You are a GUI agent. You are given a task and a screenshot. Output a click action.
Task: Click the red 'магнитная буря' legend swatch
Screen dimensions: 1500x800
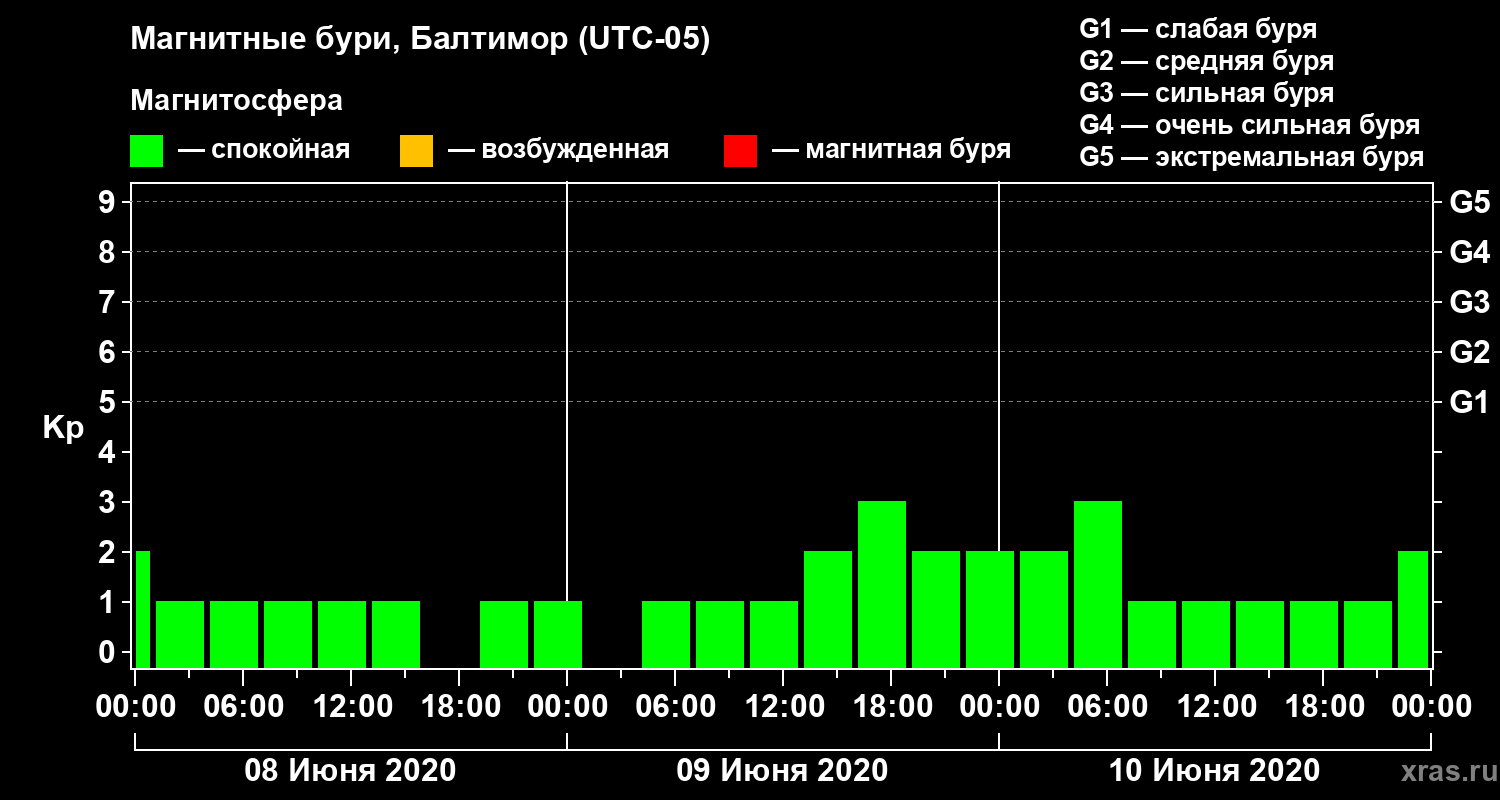pyautogui.click(x=740, y=151)
